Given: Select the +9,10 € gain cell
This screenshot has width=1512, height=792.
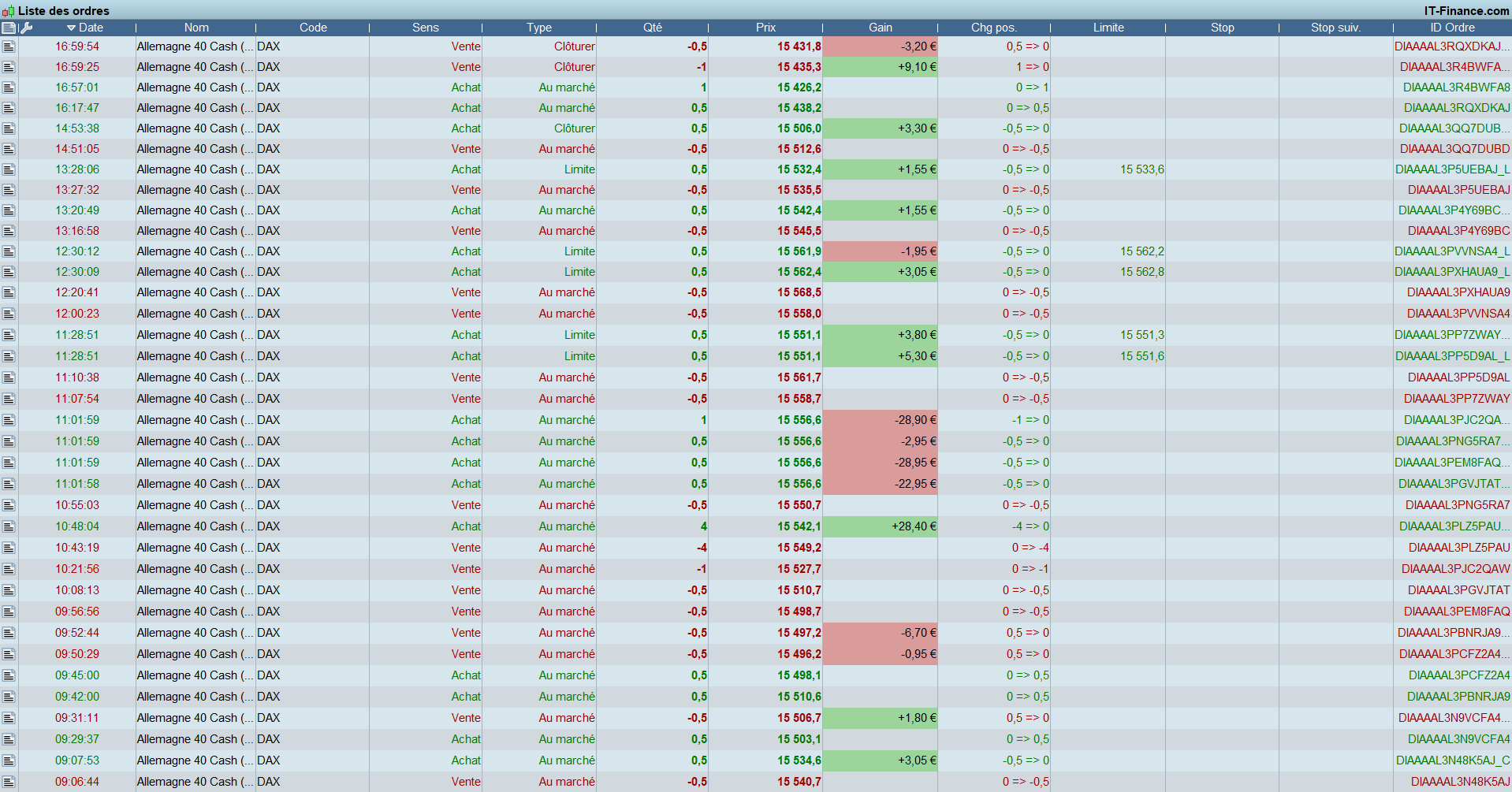Looking at the screenshot, I should (881, 67).
